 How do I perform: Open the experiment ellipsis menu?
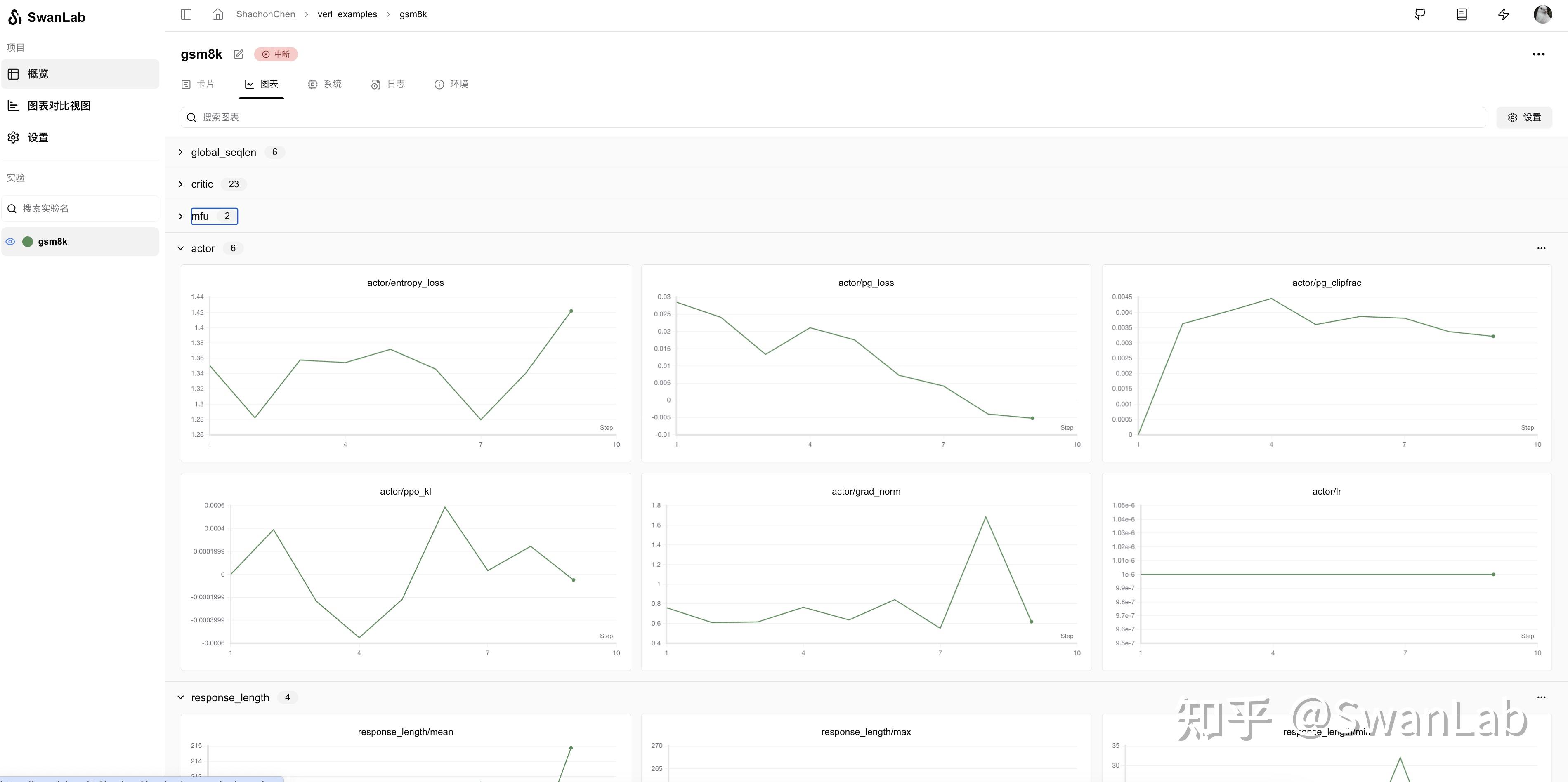pyautogui.click(x=1538, y=54)
